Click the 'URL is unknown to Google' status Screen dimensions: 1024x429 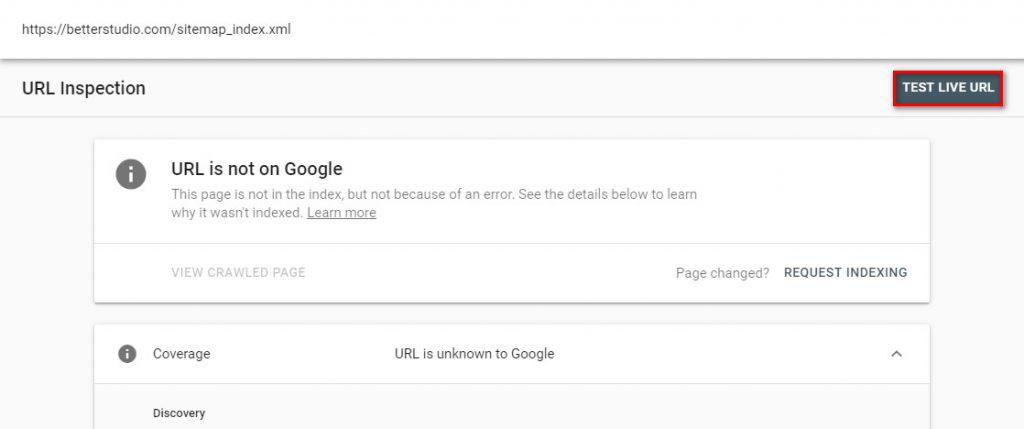click(474, 353)
